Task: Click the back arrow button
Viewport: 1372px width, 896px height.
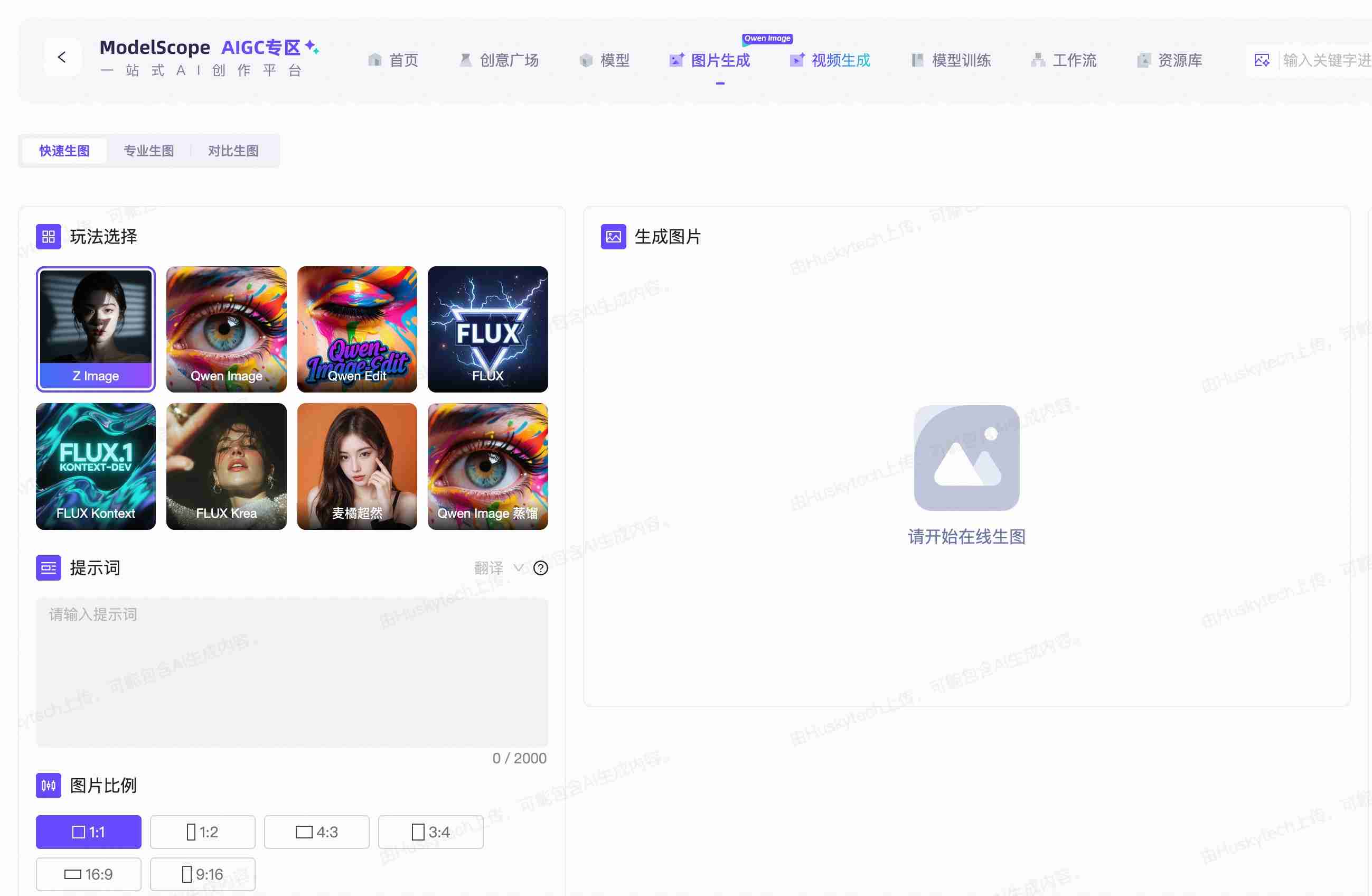Action: (62, 57)
